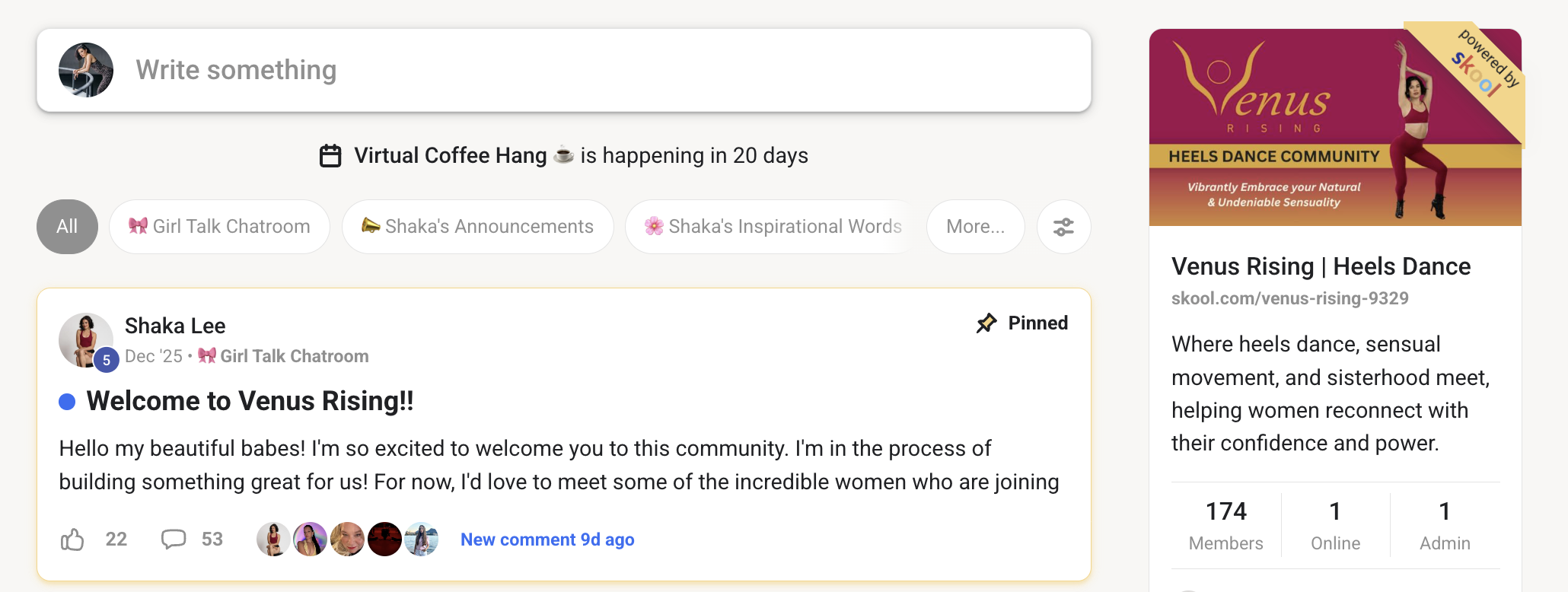The image size is (1568, 592).
Task: Click the last commenter avatar
Action: 422,539
